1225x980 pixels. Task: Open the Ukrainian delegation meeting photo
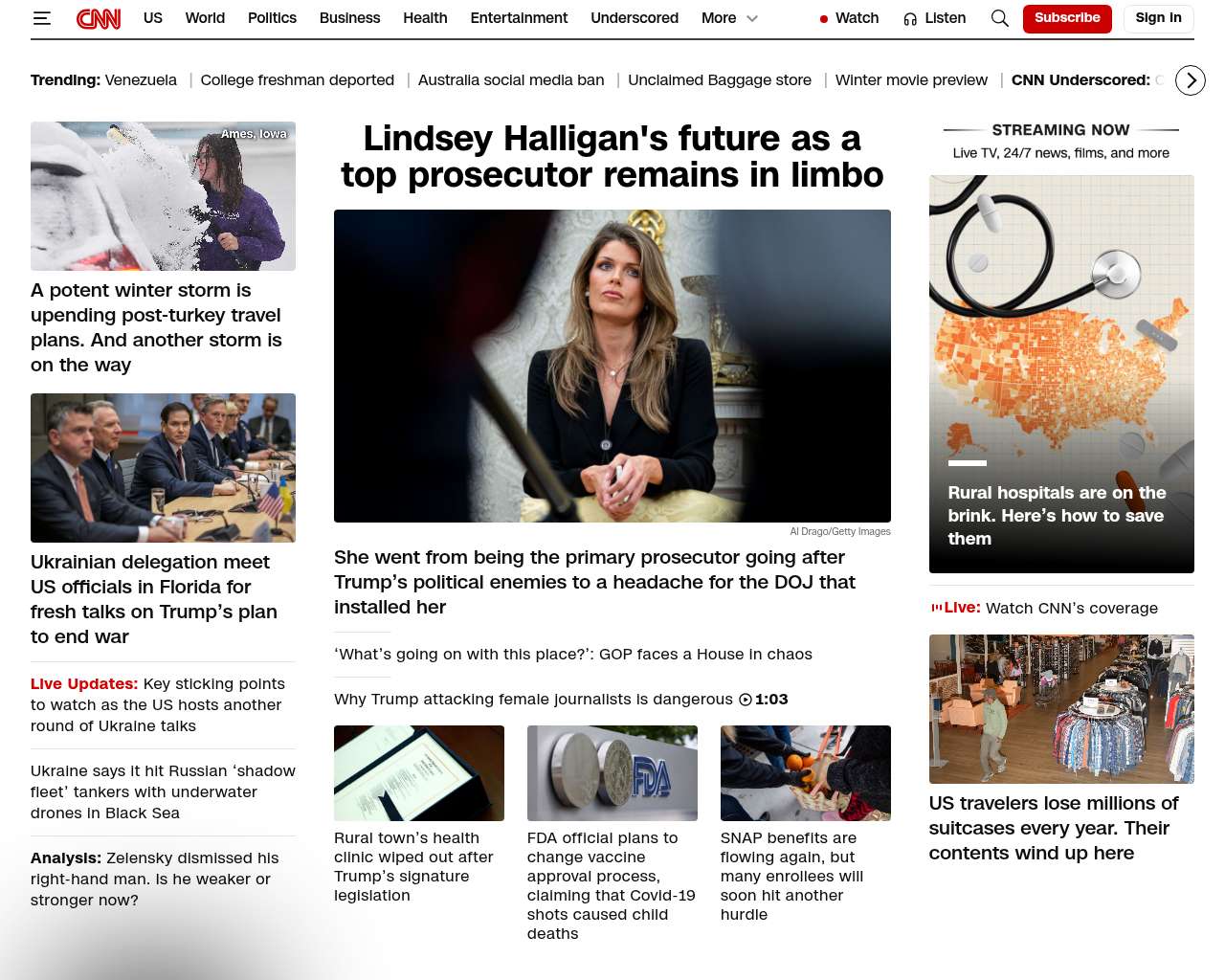click(x=163, y=468)
